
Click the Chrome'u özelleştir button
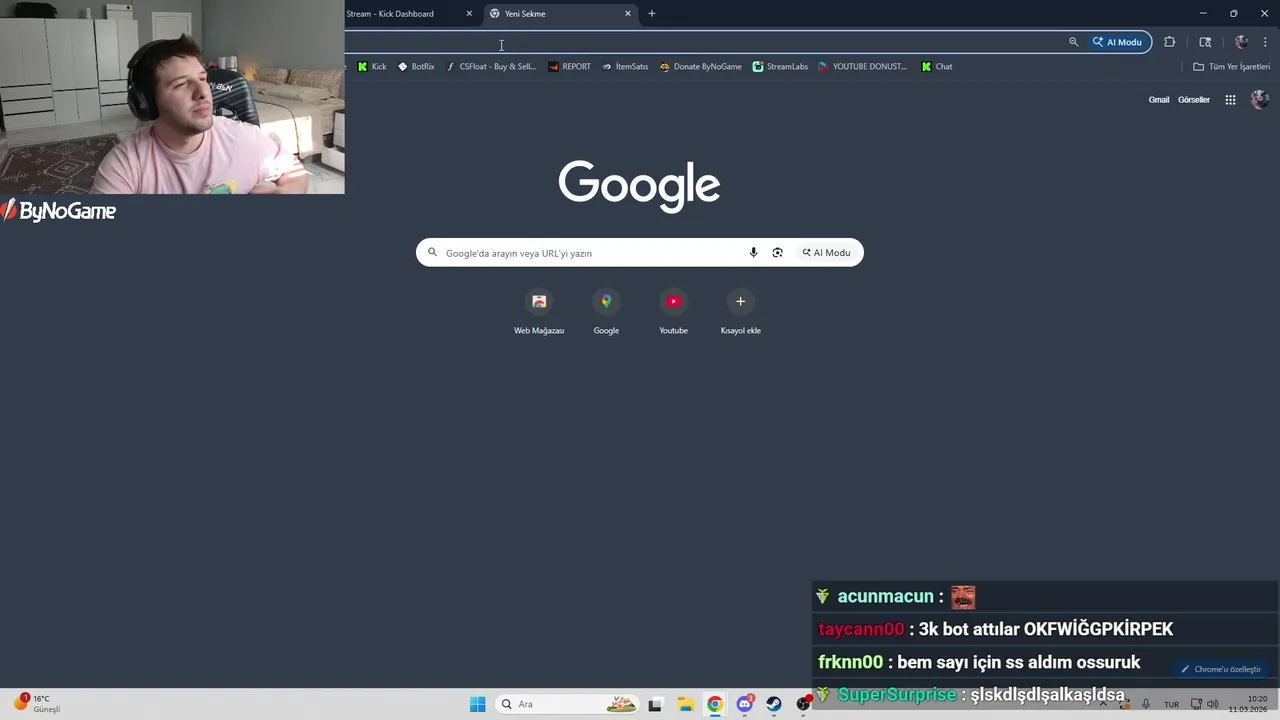pos(1222,669)
